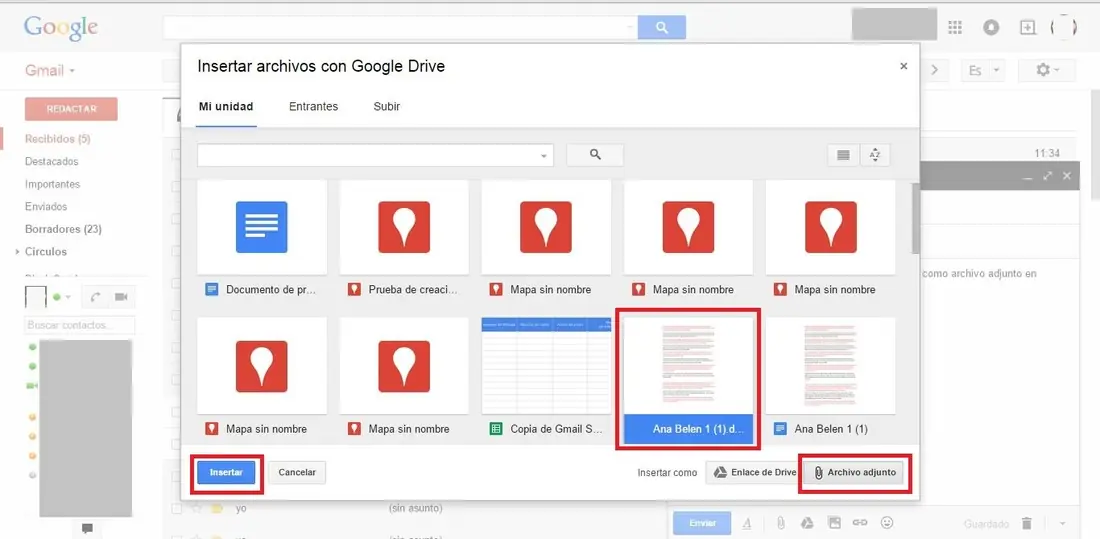Screen dimensions: 1100x539
Task: Open Recibidos (5) folder
Action: pos(58,139)
